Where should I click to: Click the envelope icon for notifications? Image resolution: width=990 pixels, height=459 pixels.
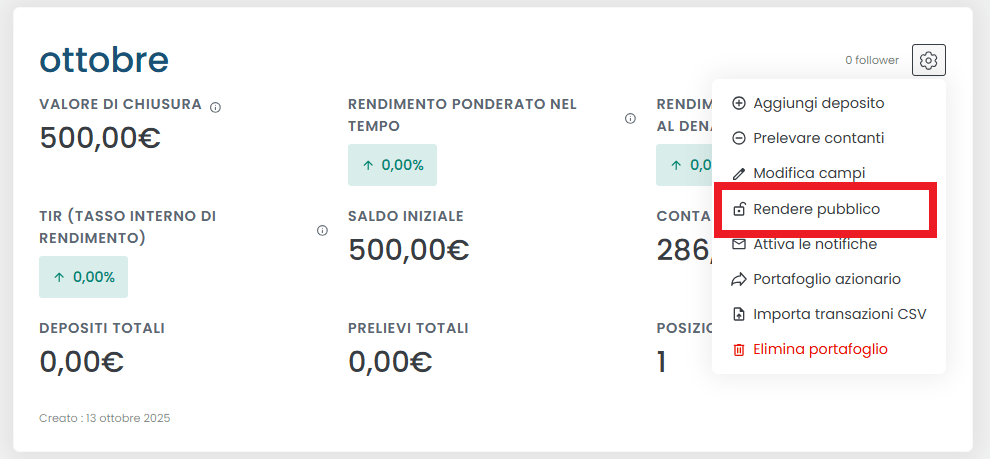(x=739, y=244)
